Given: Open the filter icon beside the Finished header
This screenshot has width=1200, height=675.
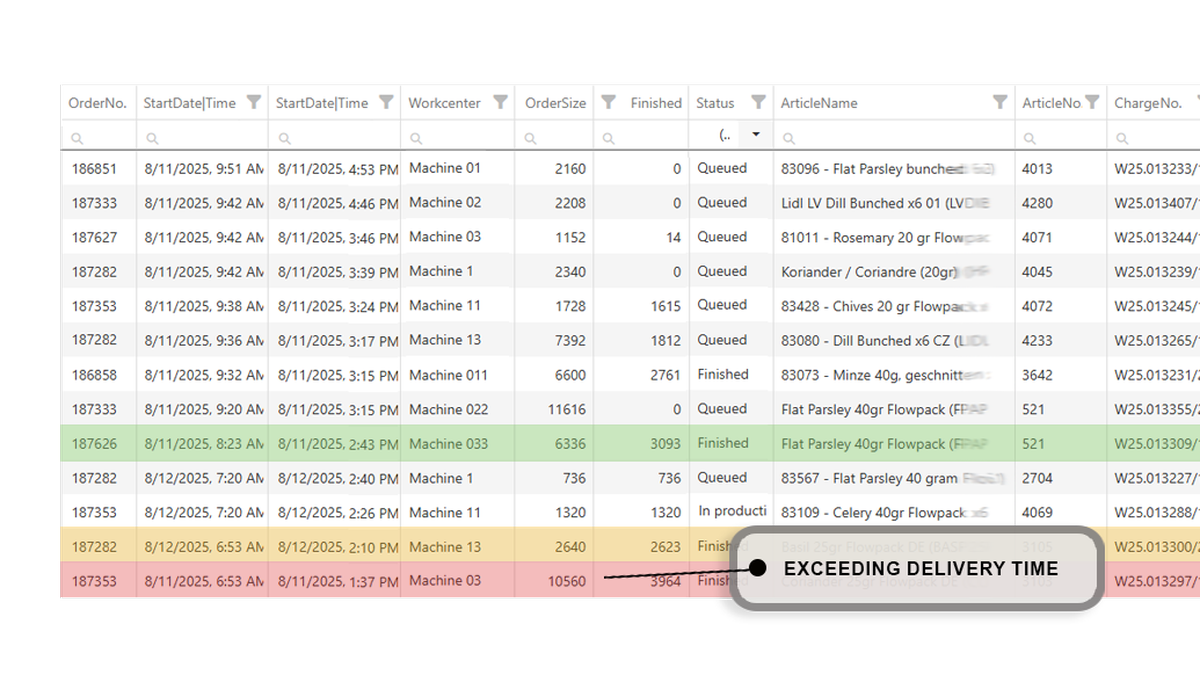Looking at the screenshot, I should tap(608, 102).
